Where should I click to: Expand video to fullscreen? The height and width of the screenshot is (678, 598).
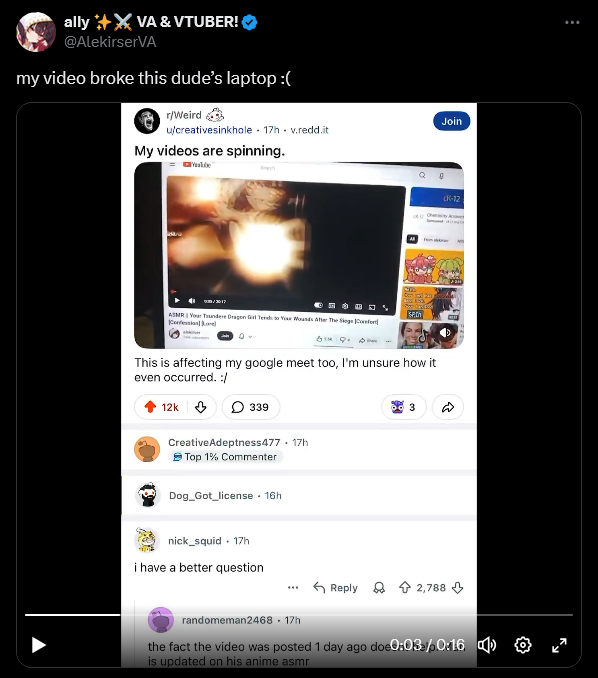(x=559, y=645)
